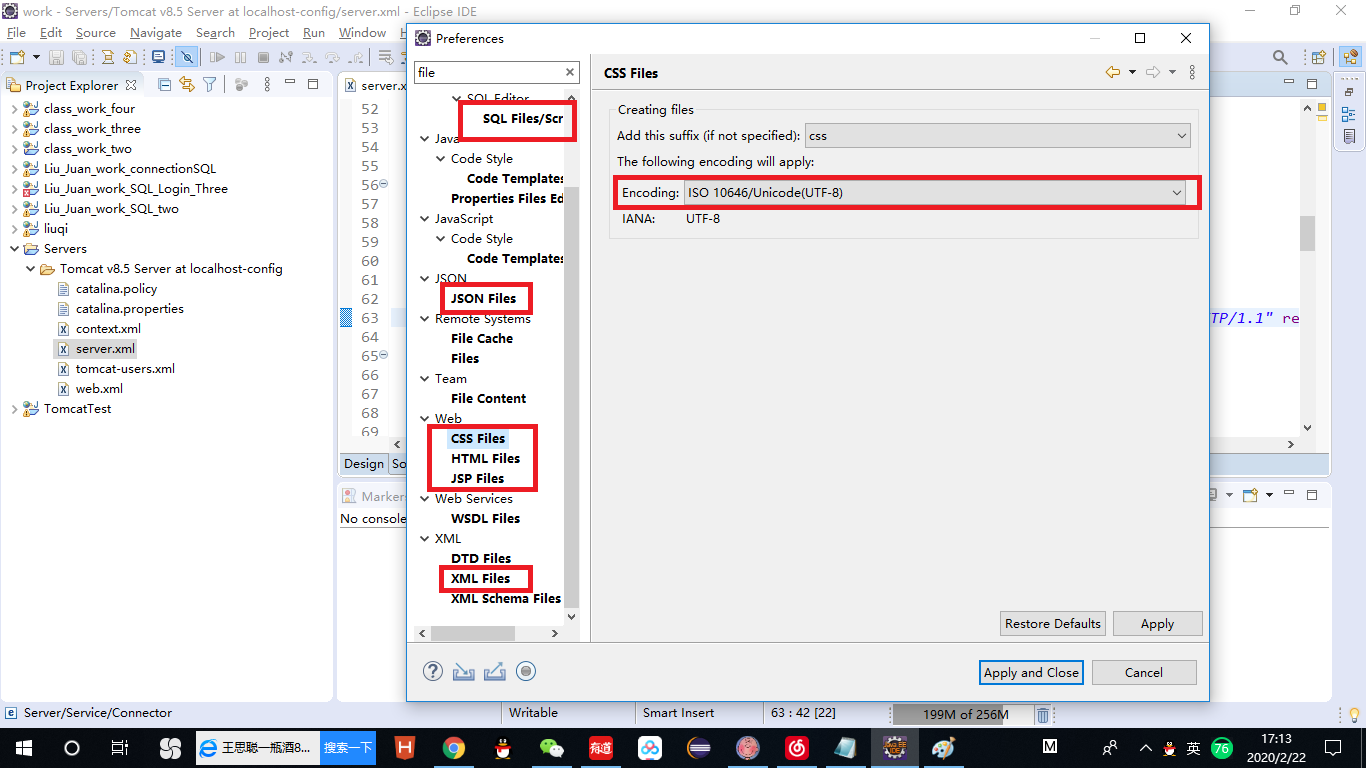Click the Terminate stop icon in toolbar

pos(264,58)
